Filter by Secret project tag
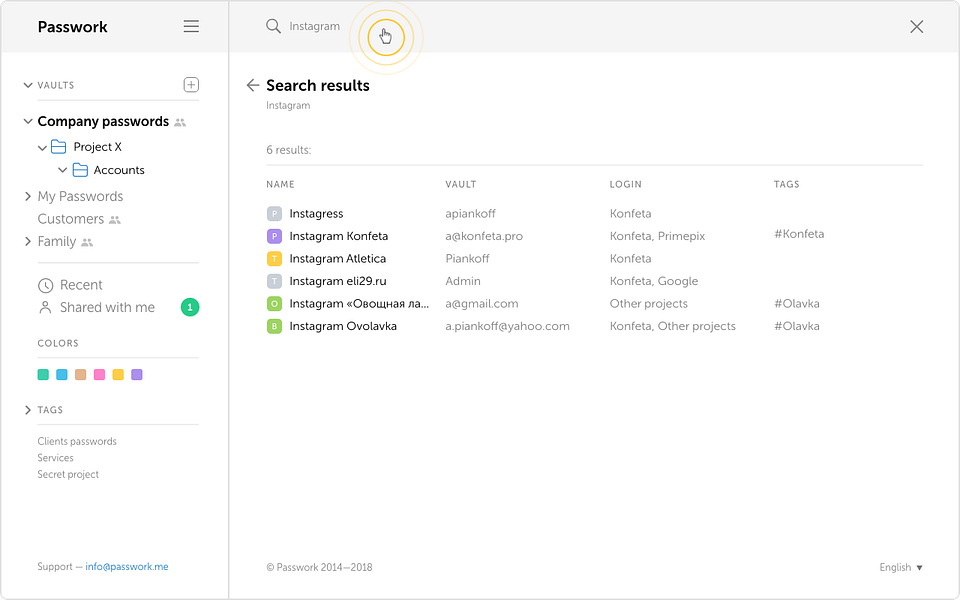The height and width of the screenshot is (600, 960). click(x=68, y=474)
